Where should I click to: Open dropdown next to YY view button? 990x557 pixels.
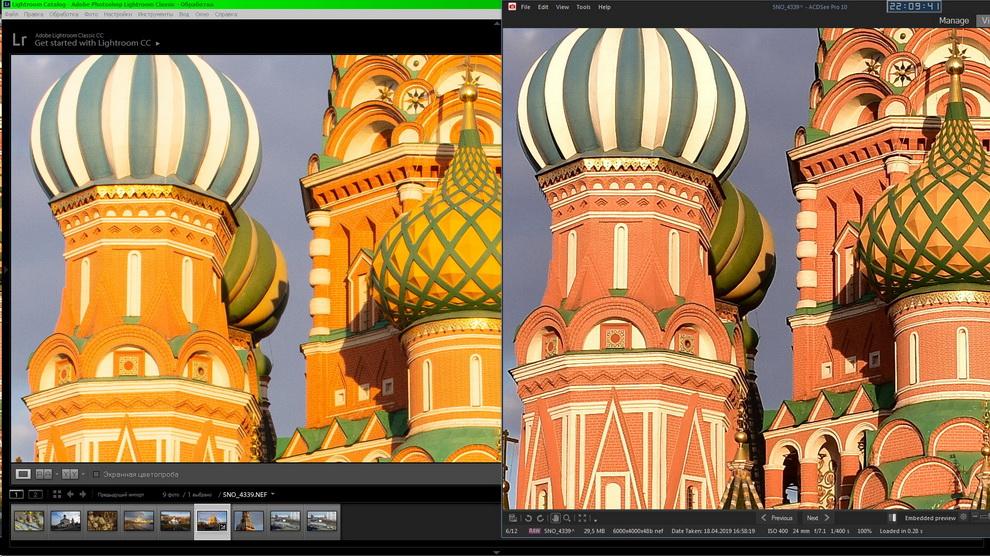coord(83,474)
